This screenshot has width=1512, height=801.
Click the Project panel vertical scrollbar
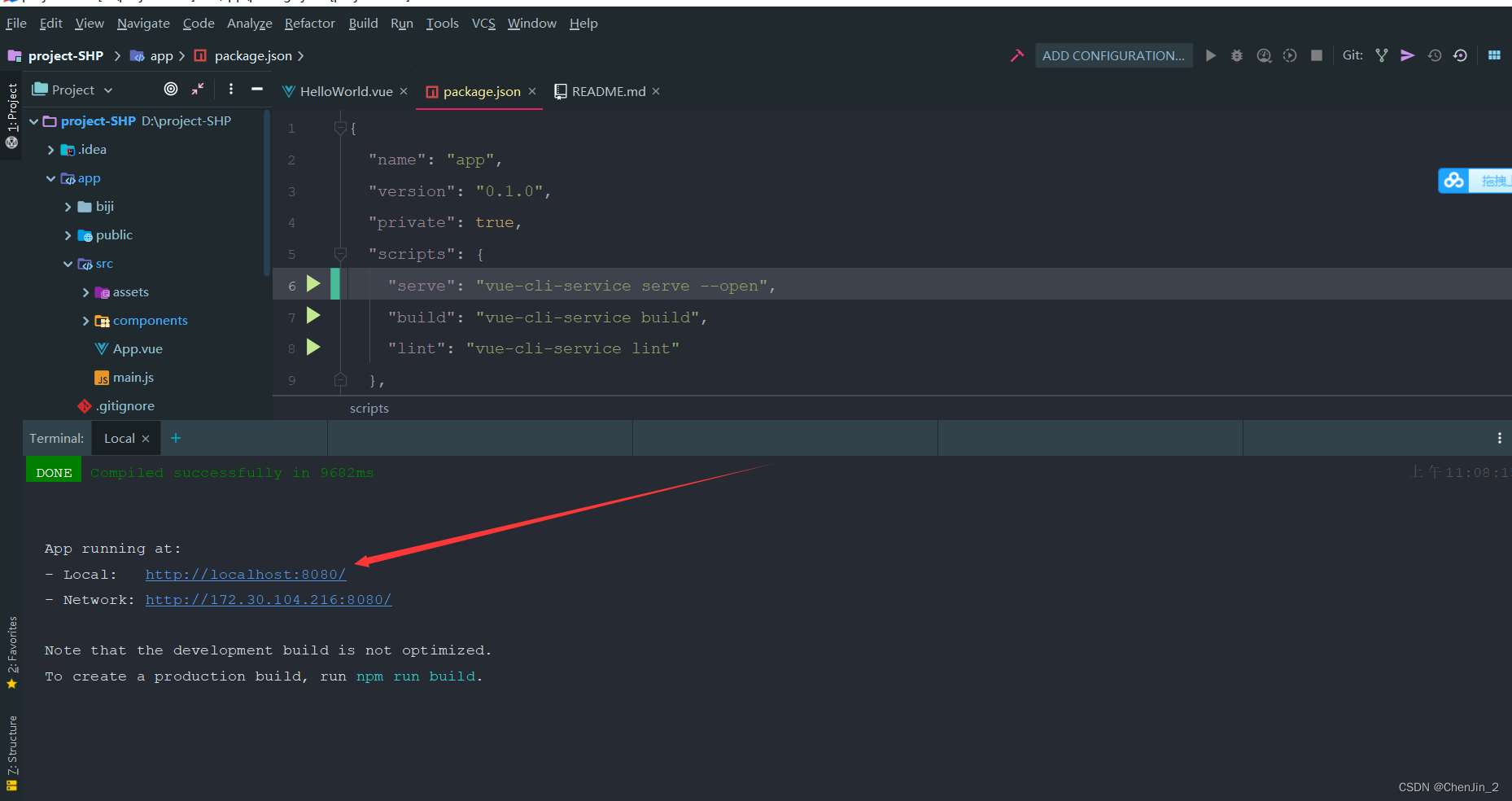point(266,193)
